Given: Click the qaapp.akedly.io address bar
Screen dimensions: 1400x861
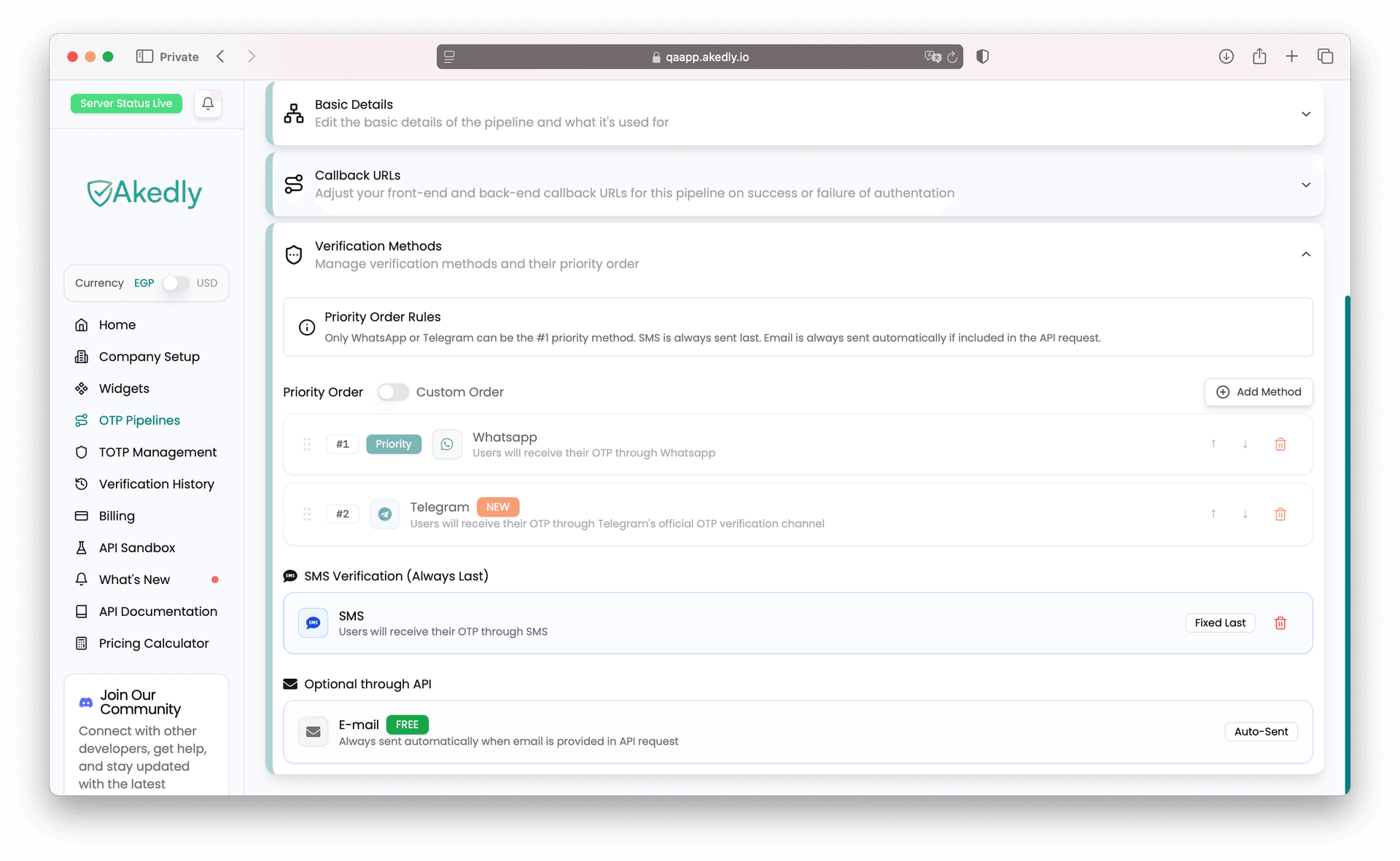Looking at the screenshot, I should pyautogui.click(x=700, y=57).
